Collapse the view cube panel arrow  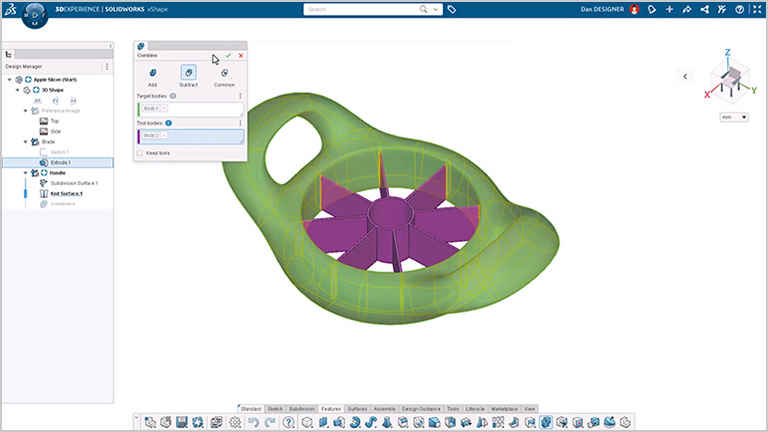click(685, 76)
